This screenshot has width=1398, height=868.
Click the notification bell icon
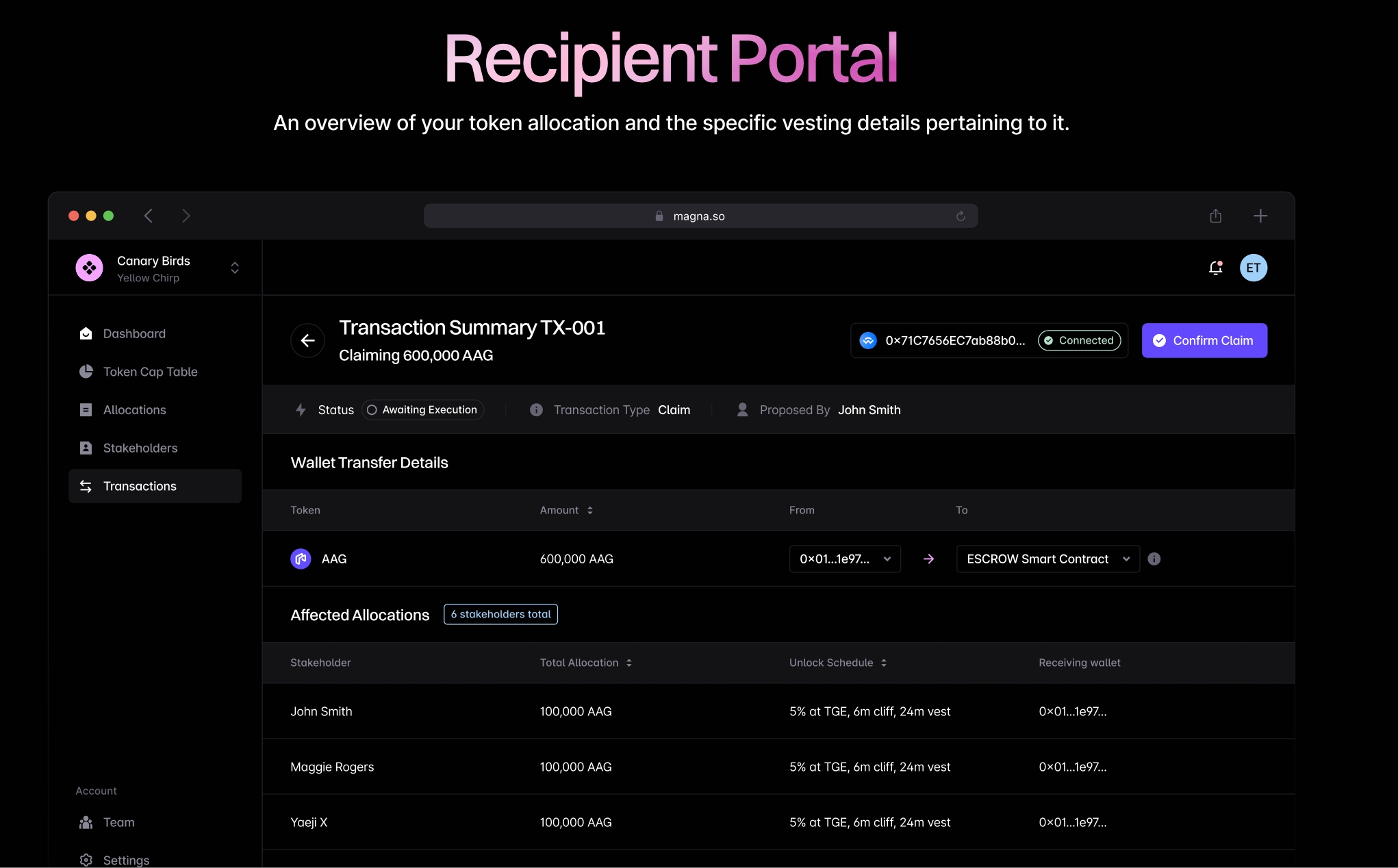tap(1215, 268)
